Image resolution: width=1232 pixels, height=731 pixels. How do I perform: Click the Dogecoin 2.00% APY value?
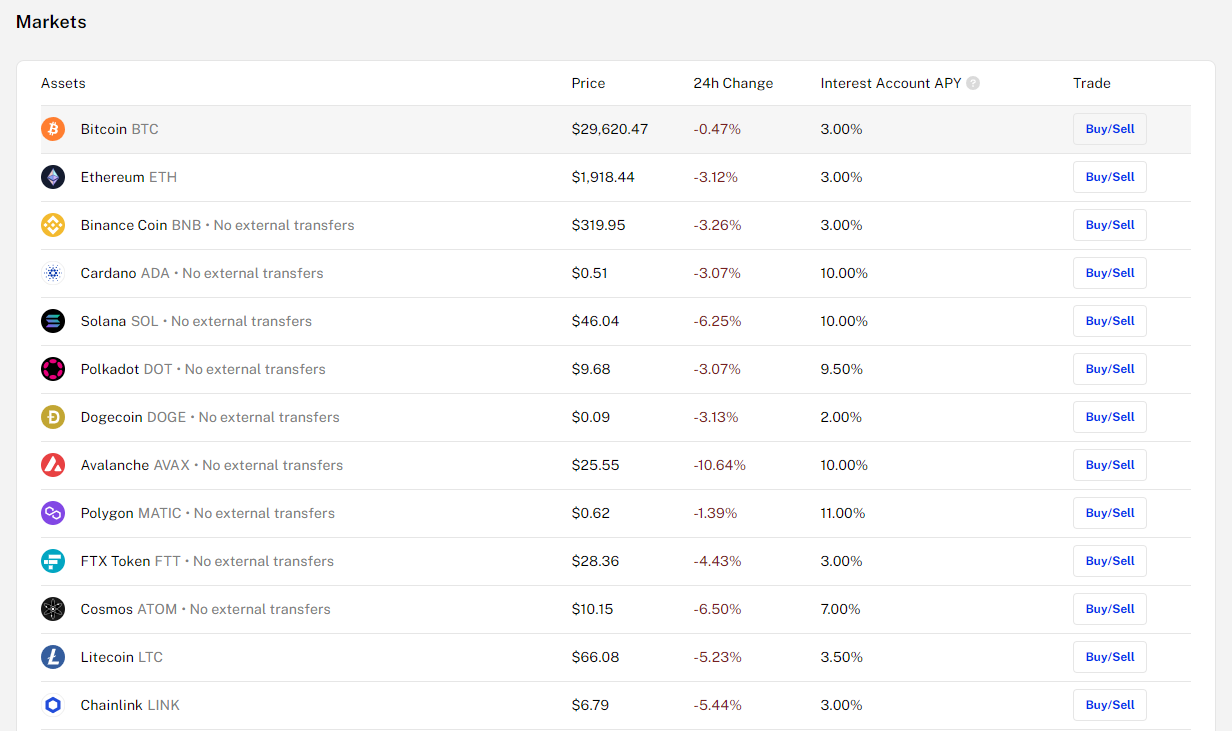tap(842, 417)
